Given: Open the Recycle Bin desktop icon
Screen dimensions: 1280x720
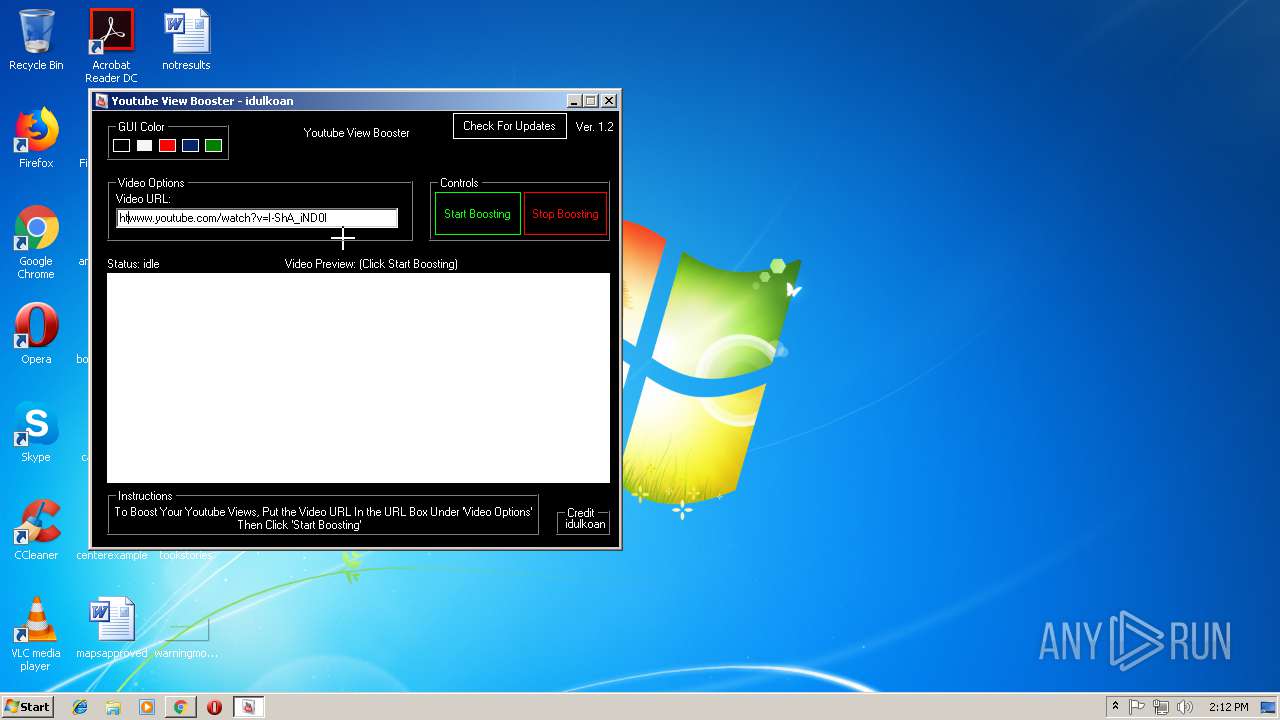Looking at the screenshot, I should point(36,40).
